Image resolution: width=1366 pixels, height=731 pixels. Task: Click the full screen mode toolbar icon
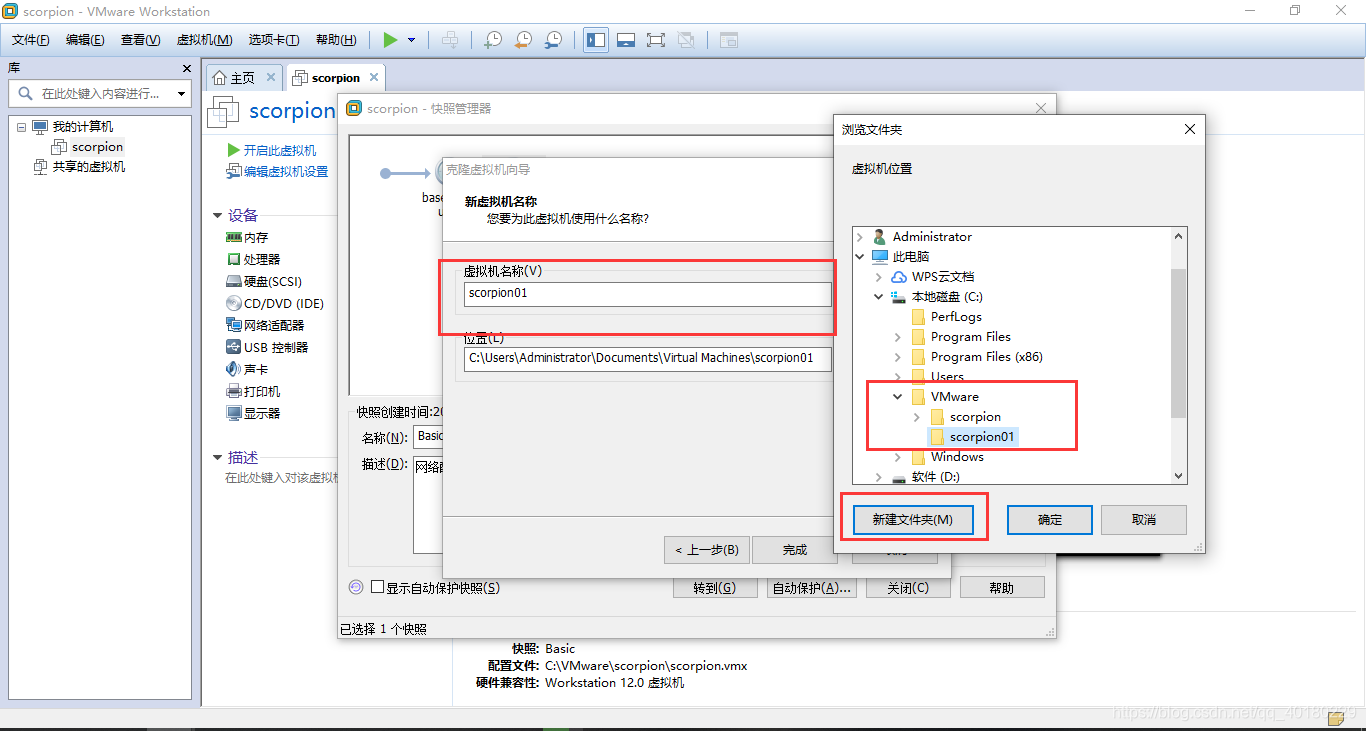point(656,40)
